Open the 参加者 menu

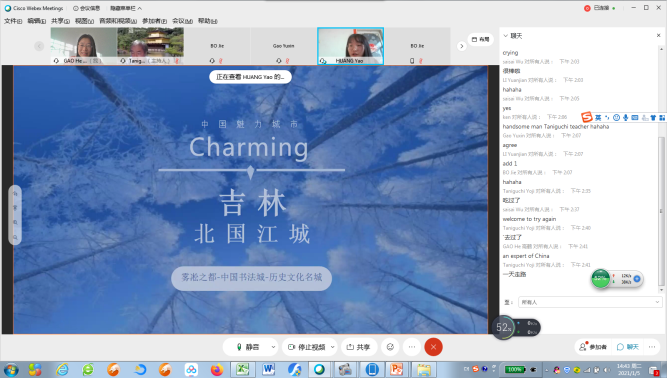pos(154,21)
